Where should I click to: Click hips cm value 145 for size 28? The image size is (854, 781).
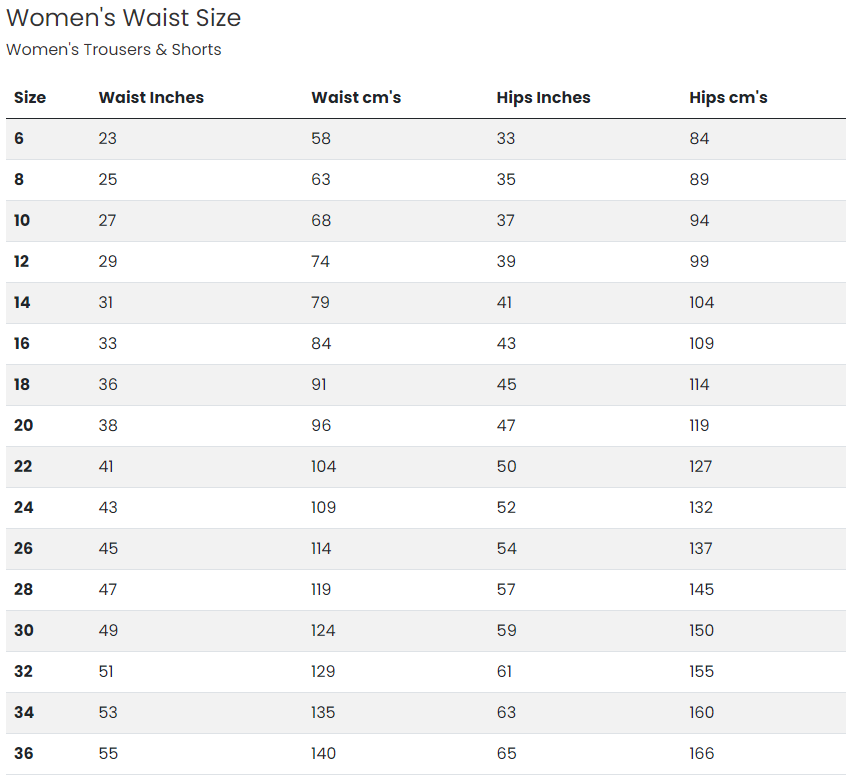tap(702, 589)
